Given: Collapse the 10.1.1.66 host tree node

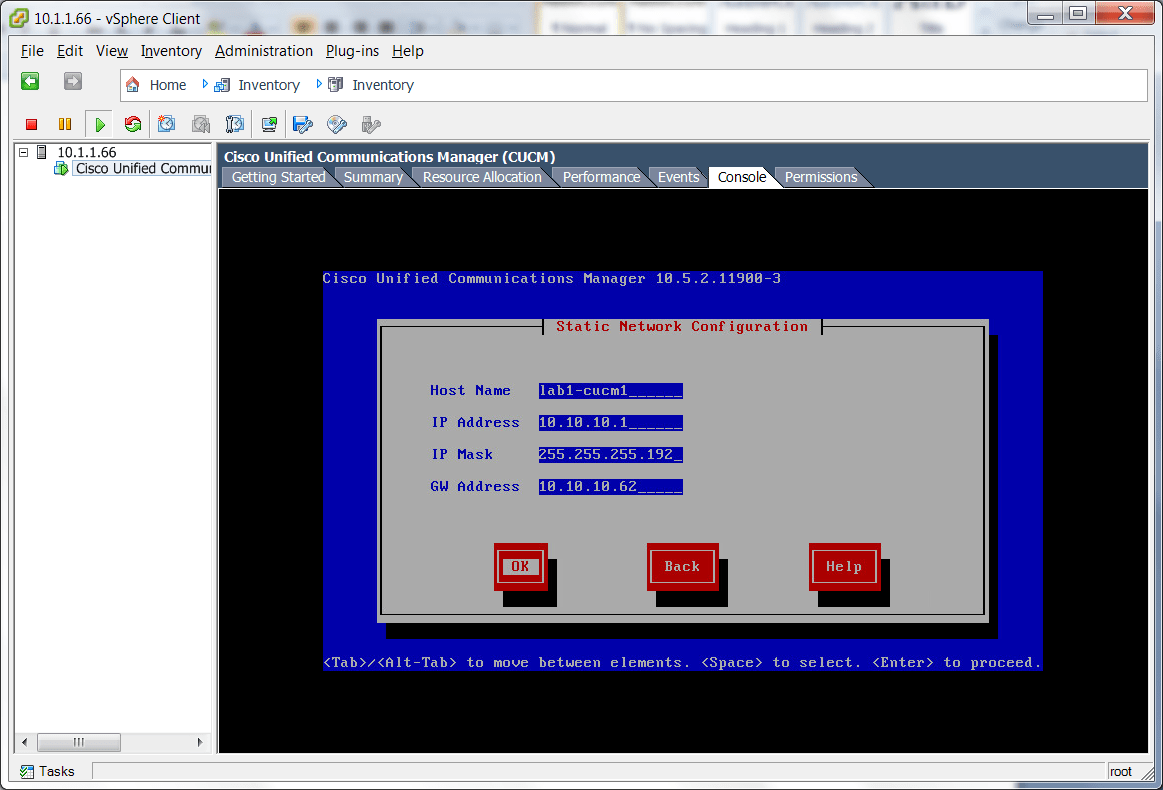Looking at the screenshot, I should click(24, 152).
